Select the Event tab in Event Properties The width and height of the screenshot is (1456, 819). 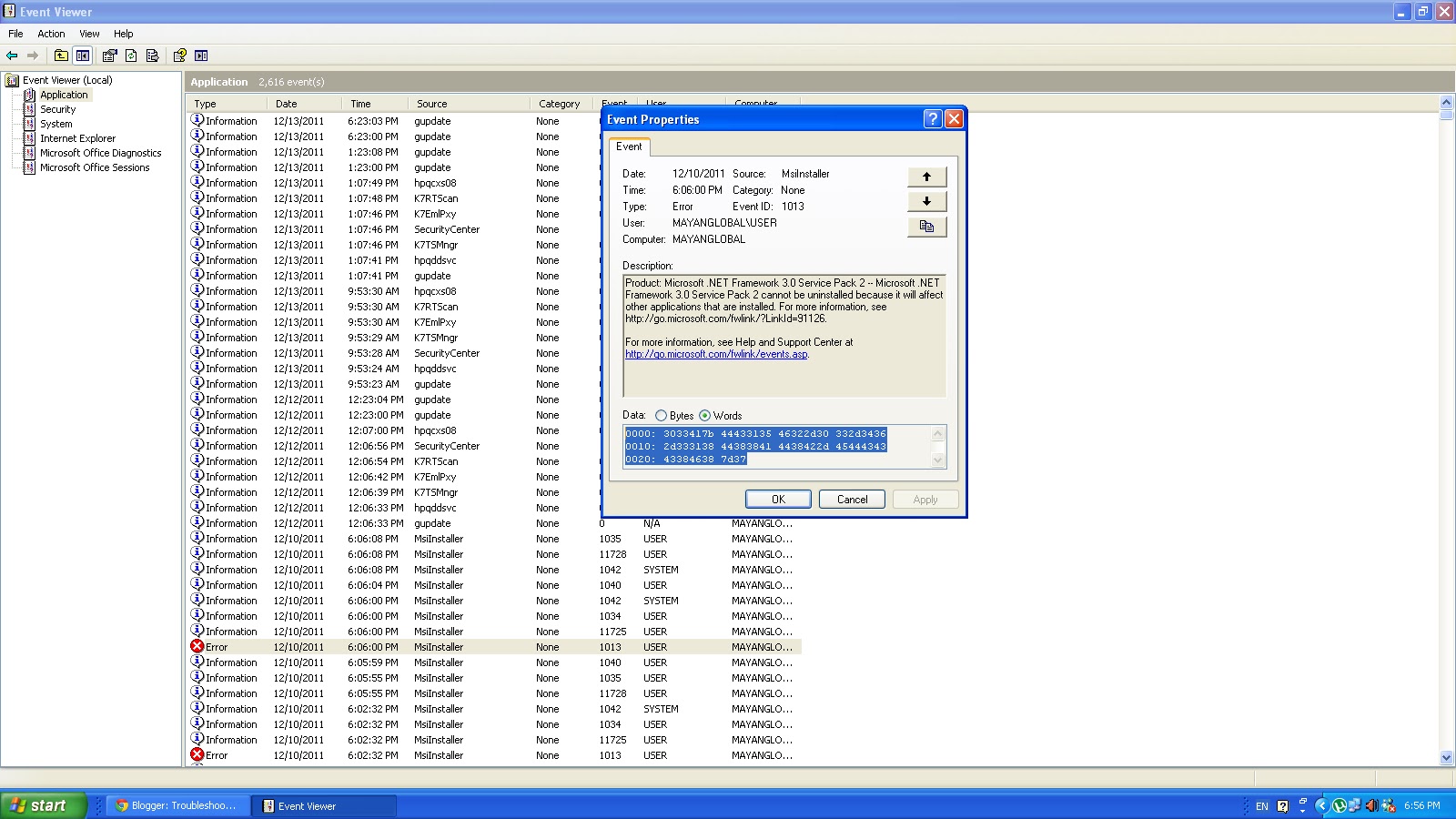(x=629, y=147)
